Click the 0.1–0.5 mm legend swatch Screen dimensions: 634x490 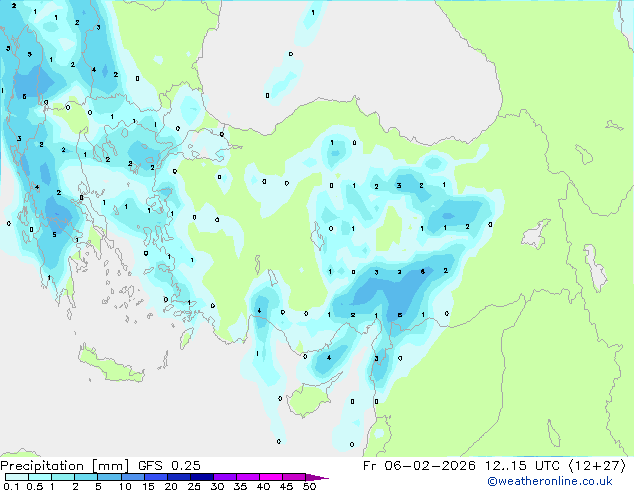click(17, 477)
